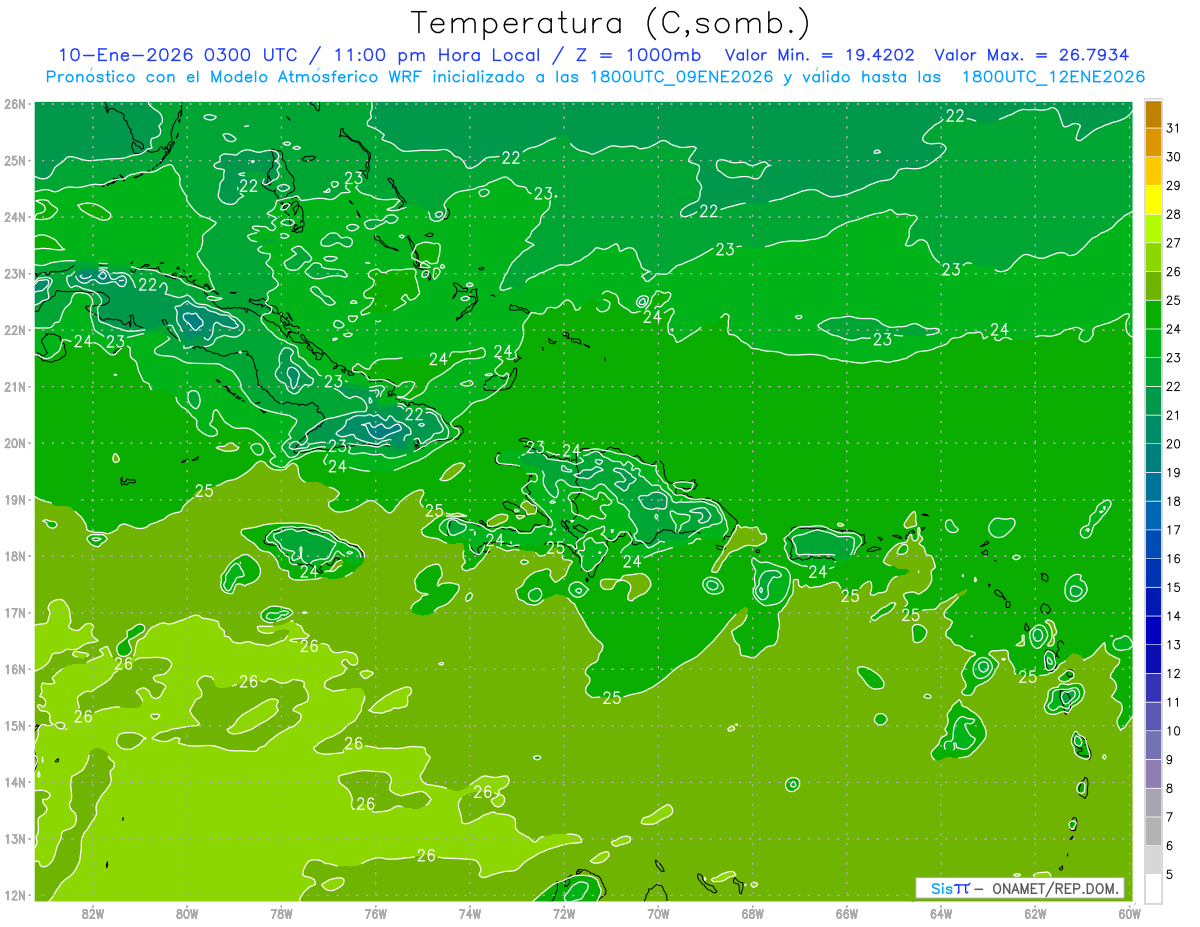The height and width of the screenshot is (927, 1200).
Task: Click the '68W' longitude axis label
Action: 753,914
